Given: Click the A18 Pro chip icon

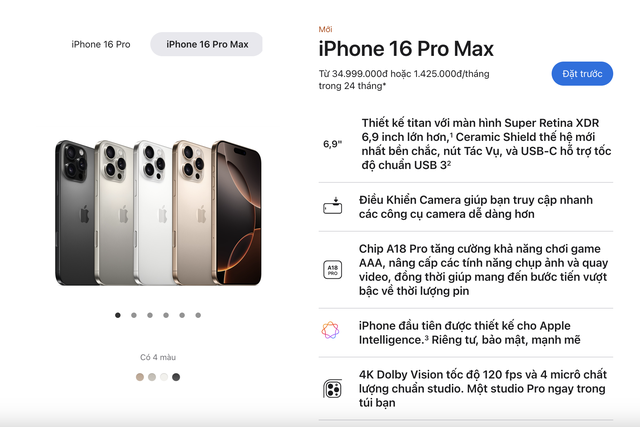Looking at the screenshot, I should coord(332,270).
